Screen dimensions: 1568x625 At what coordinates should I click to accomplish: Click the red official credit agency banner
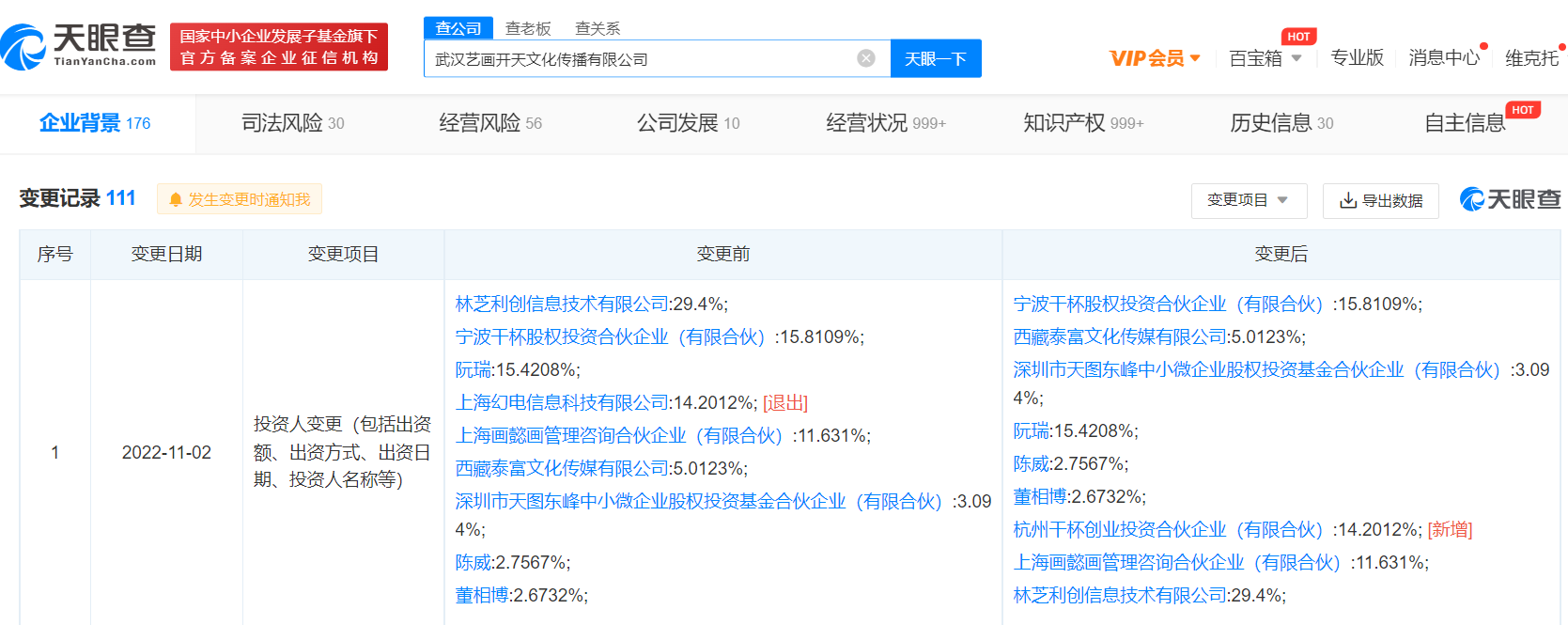(279, 47)
